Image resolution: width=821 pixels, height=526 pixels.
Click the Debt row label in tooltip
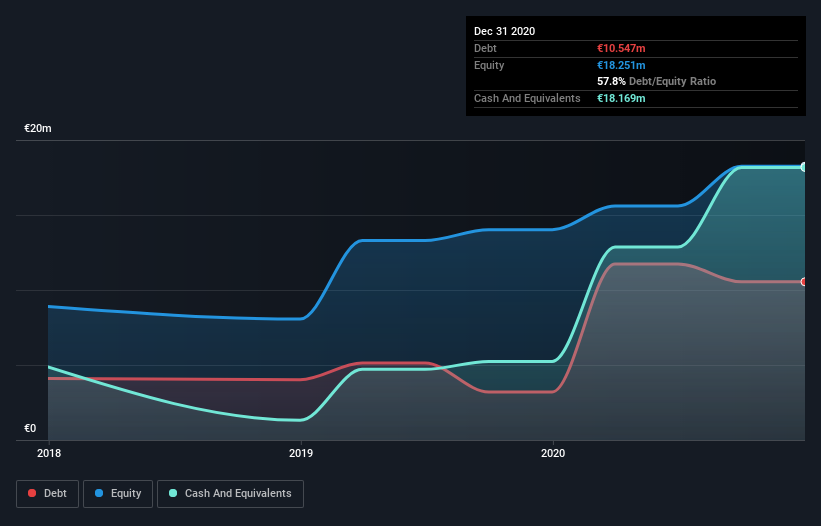coord(485,48)
